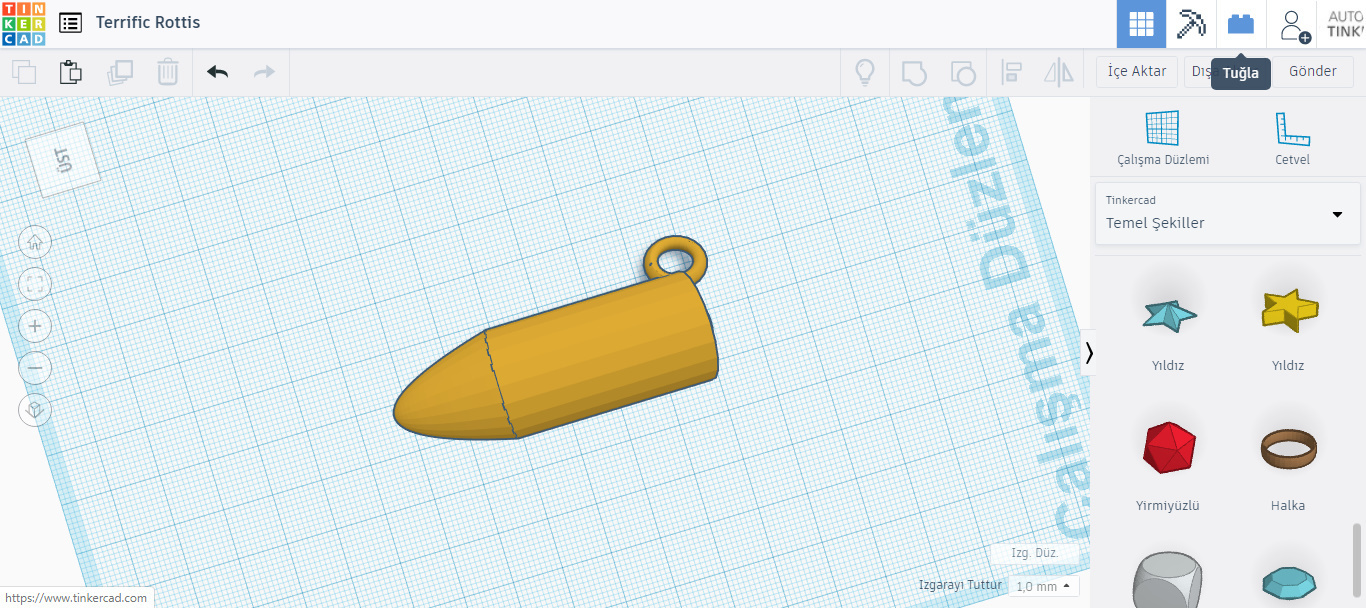Image resolution: width=1366 pixels, height=608 pixels.
Task: Click the Home view icon beside the canvas
Action: pyautogui.click(x=35, y=242)
